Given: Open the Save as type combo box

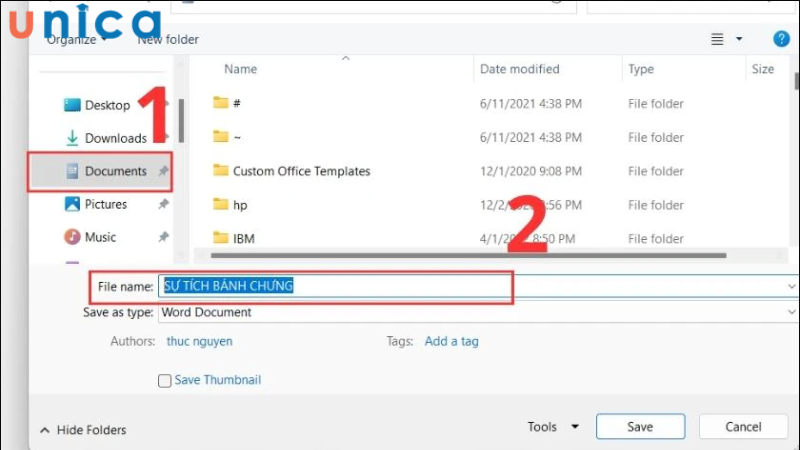Looking at the screenshot, I should pyautogui.click(x=478, y=312).
